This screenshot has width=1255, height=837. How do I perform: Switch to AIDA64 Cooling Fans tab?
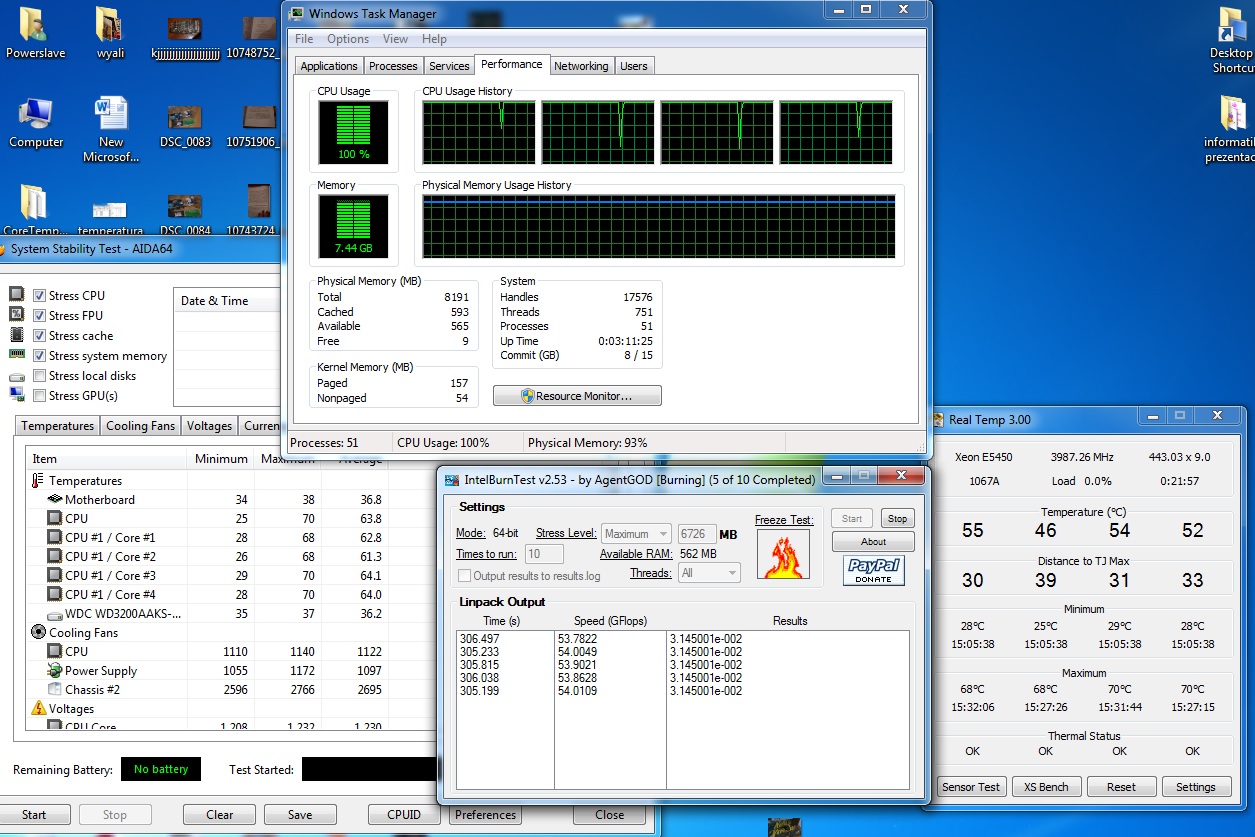point(140,426)
